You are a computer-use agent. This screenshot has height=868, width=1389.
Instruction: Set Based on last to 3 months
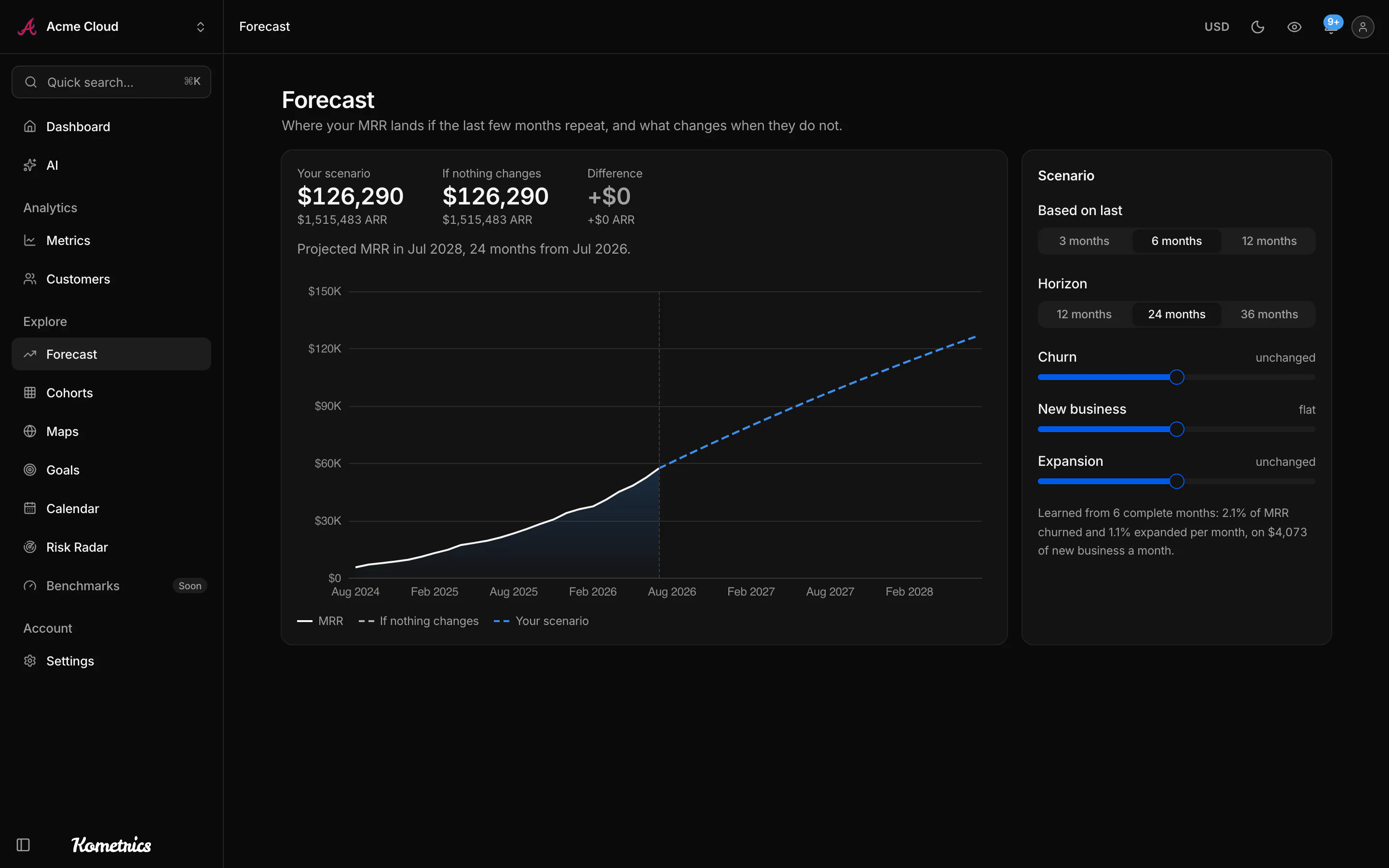1084,241
